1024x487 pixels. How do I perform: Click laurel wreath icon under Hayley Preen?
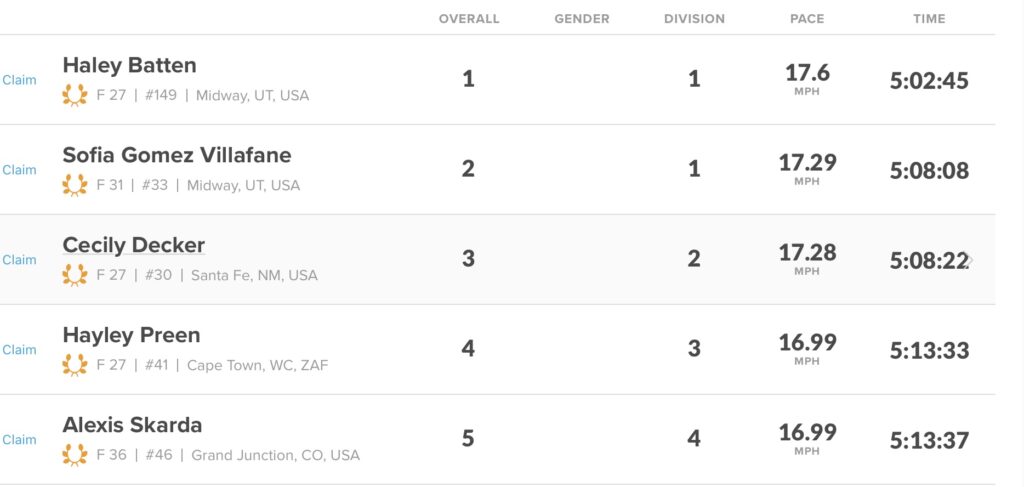75,365
